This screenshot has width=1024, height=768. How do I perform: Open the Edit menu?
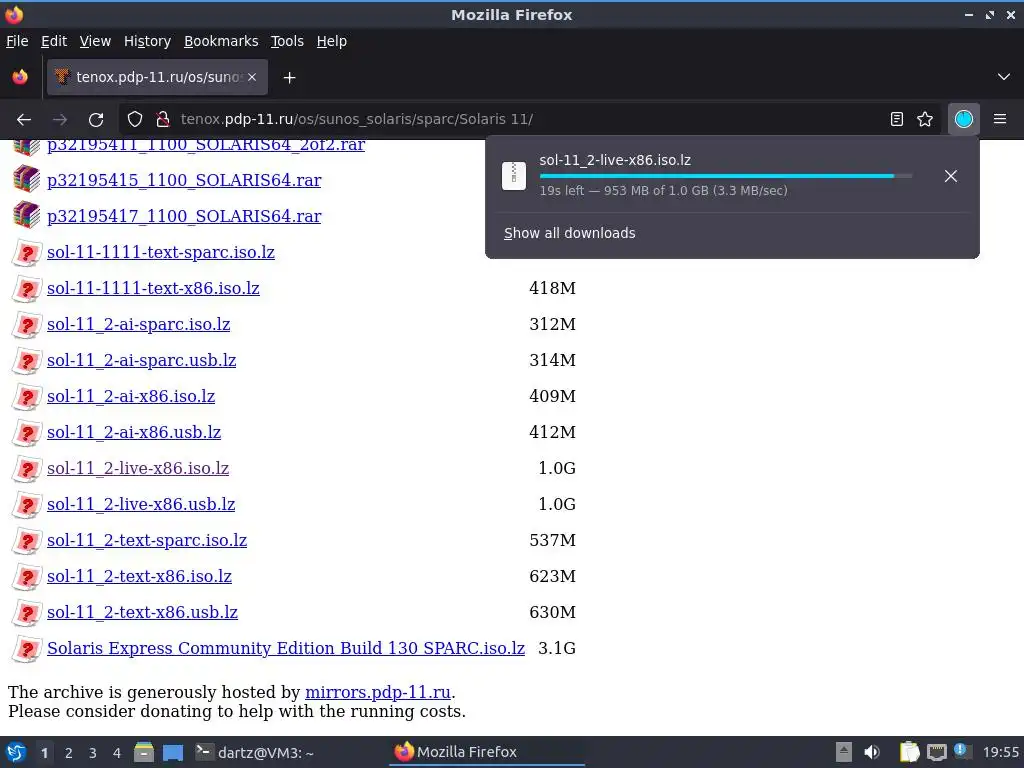54,41
